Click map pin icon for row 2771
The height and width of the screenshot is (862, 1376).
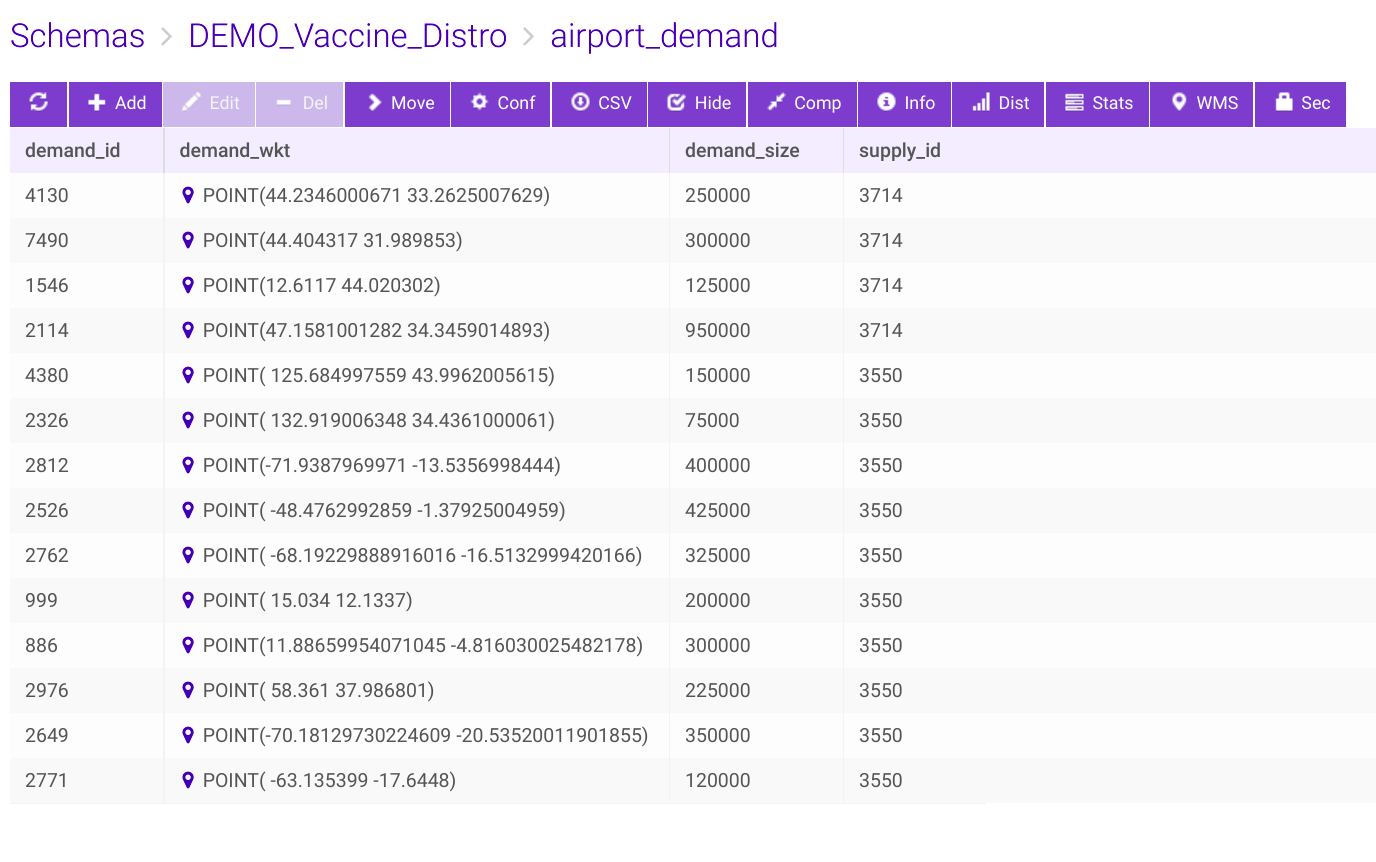pyautogui.click(x=187, y=780)
